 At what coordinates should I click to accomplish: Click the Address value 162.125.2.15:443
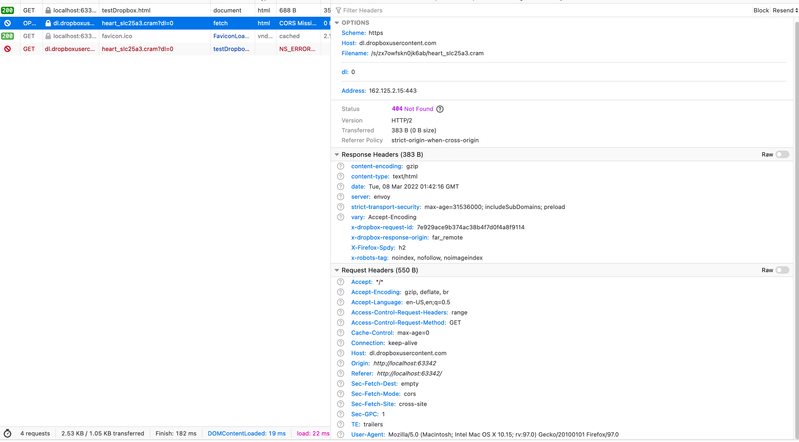click(392, 91)
